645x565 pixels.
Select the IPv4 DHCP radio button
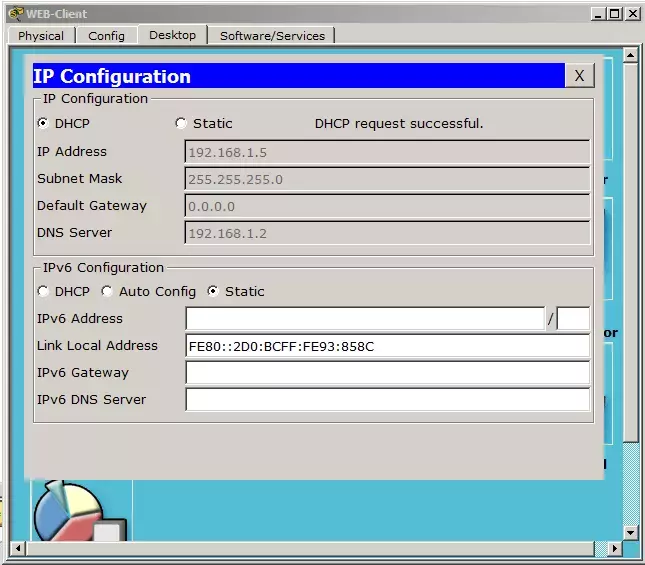pyautogui.click(x=43, y=123)
